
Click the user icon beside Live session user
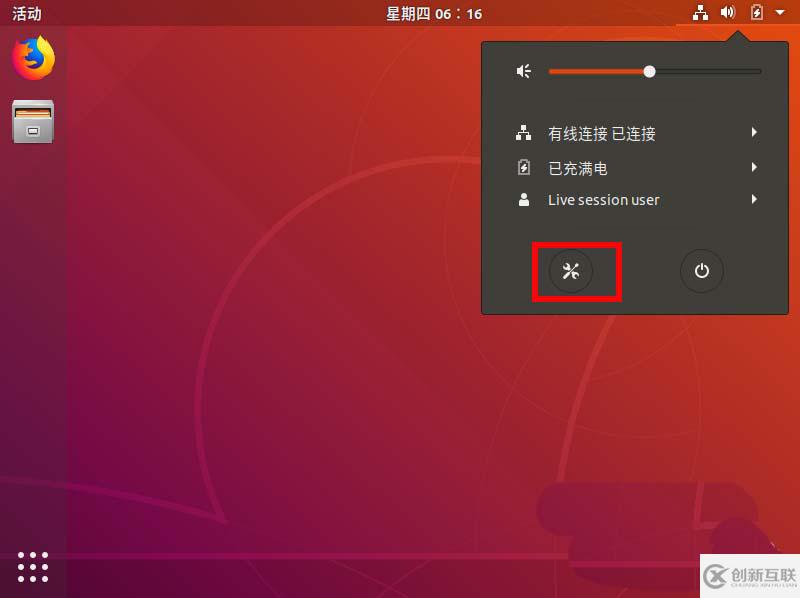[523, 200]
